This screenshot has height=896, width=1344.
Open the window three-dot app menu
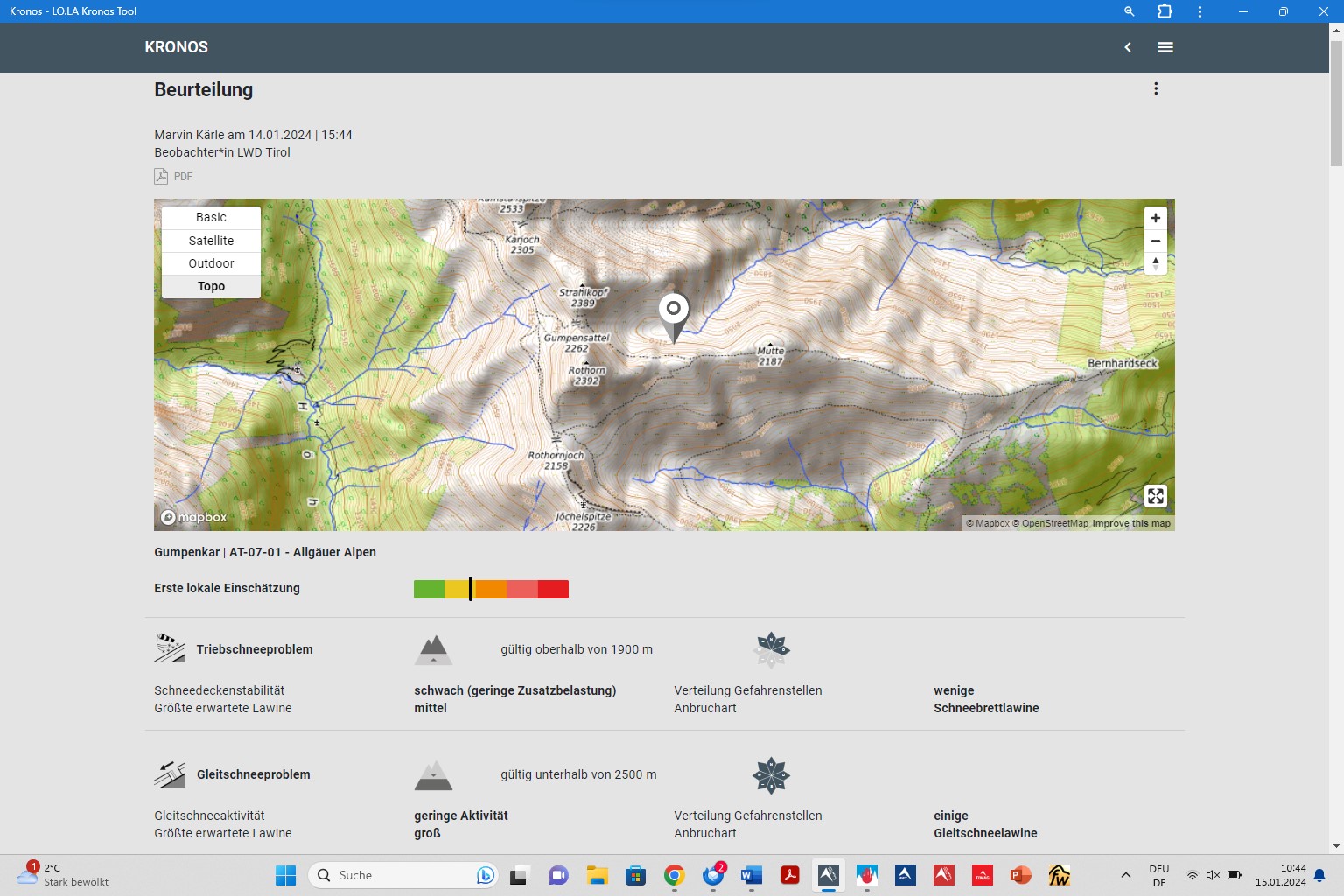(x=1200, y=11)
